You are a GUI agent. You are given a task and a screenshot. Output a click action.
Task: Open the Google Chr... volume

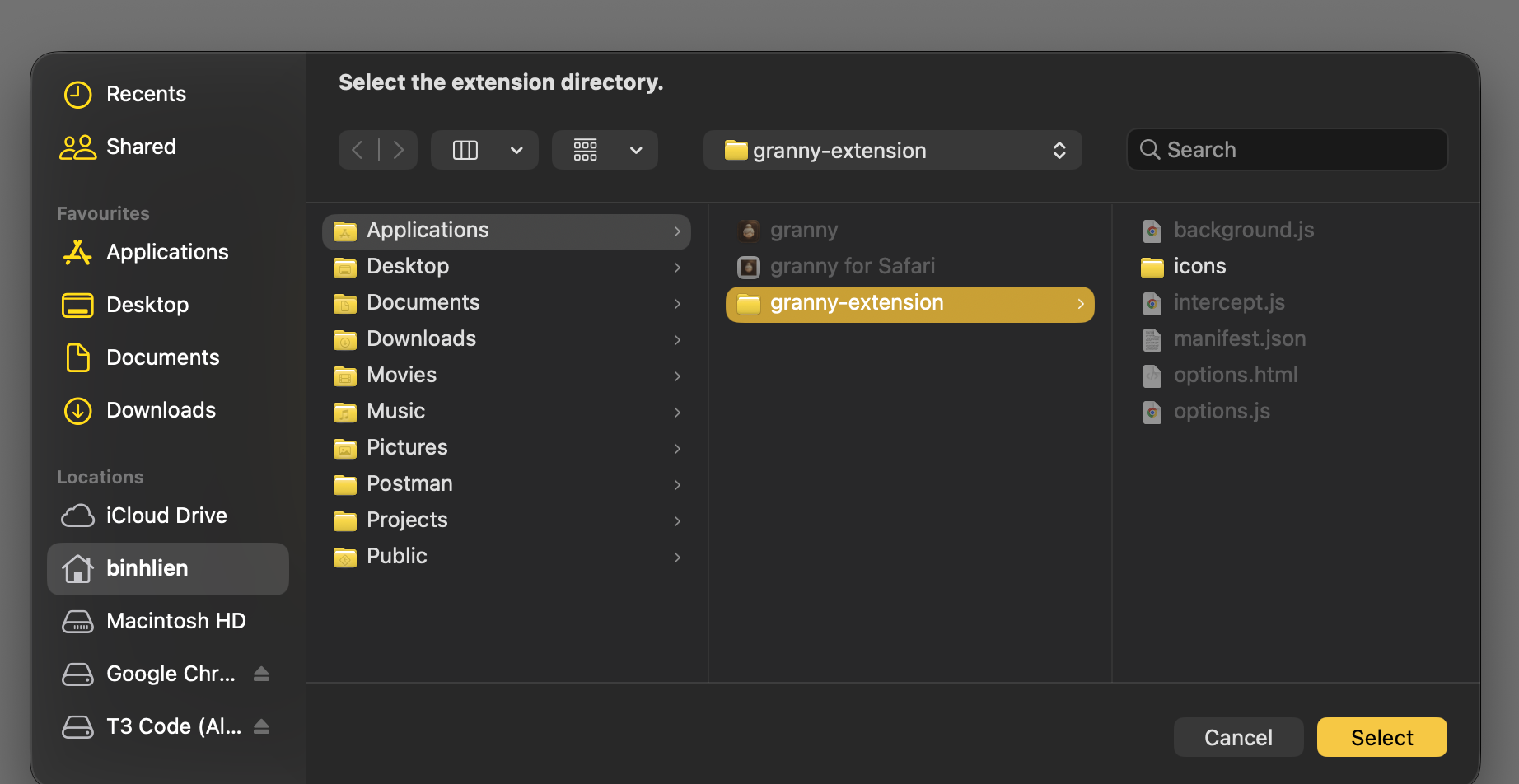170,674
